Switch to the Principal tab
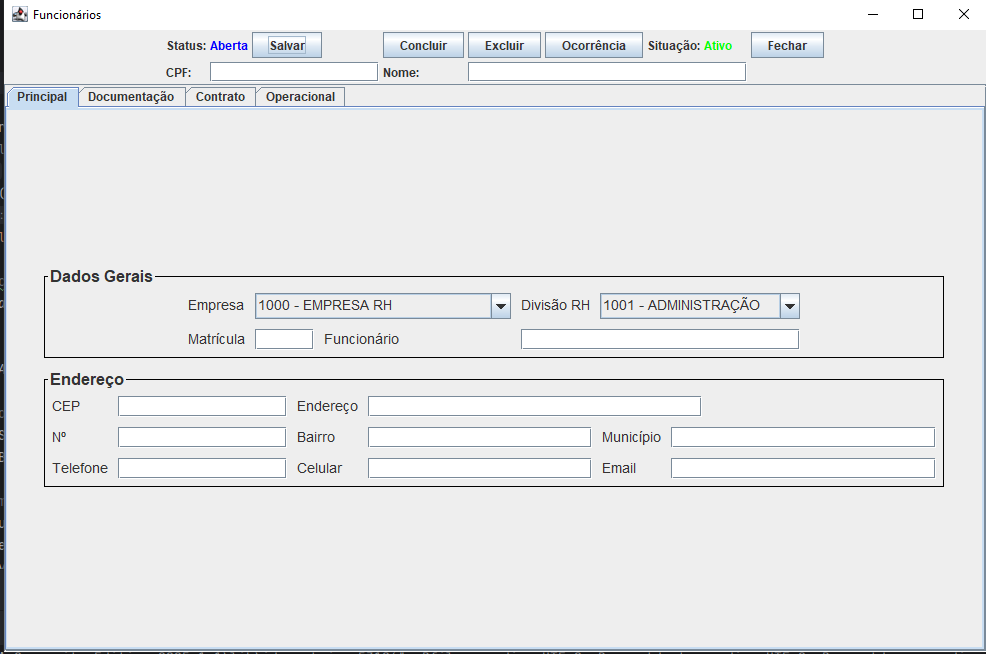This screenshot has width=986, height=654. point(42,97)
